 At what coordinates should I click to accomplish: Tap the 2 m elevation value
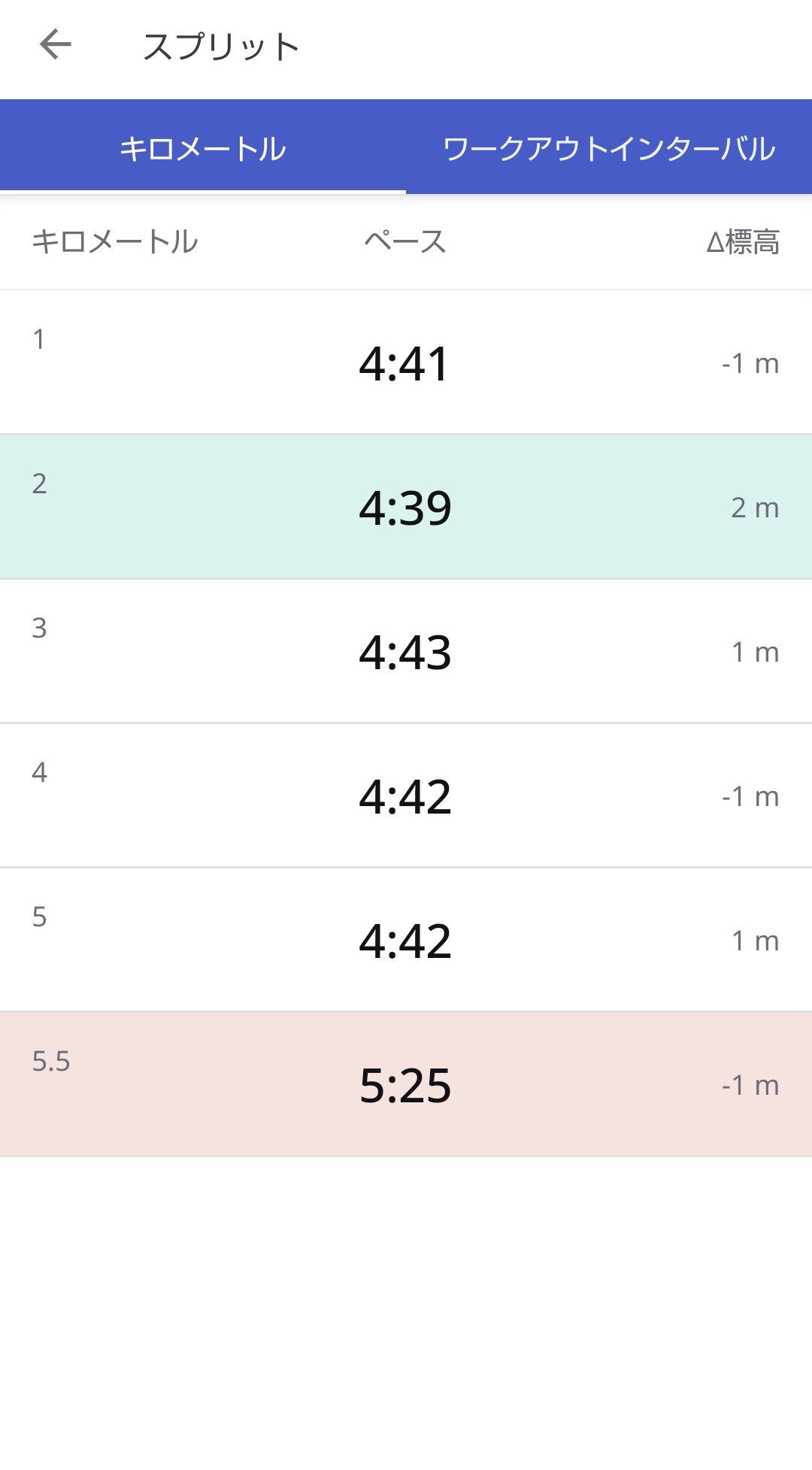755,508
